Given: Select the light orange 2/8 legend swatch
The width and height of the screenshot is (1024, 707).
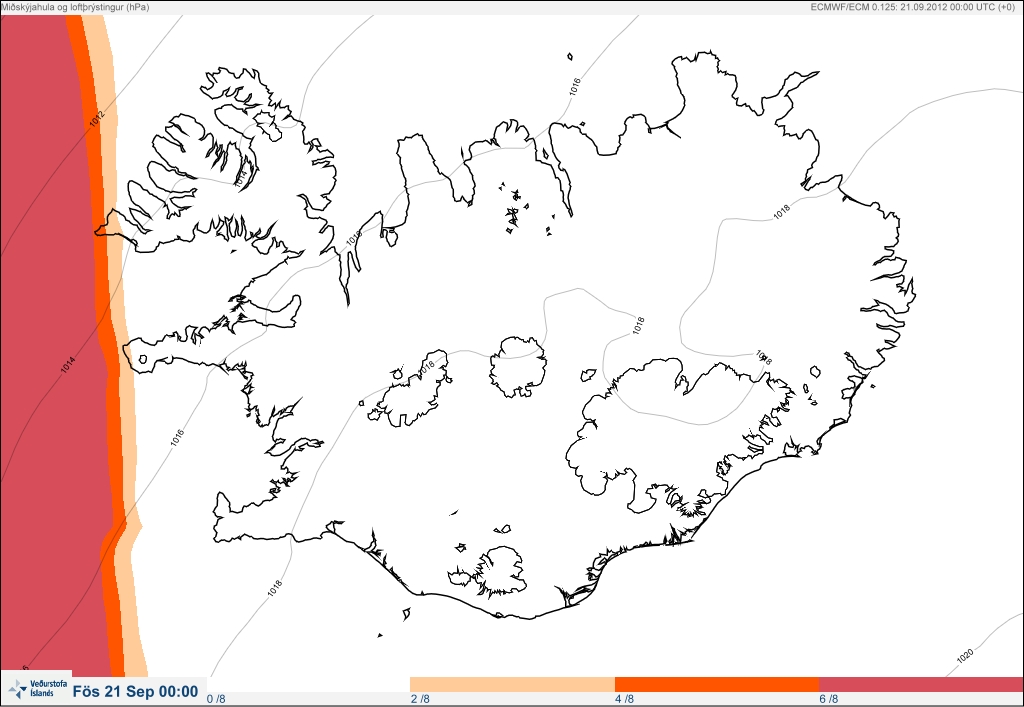Looking at the screenshot, I should (x=512, y=684).
